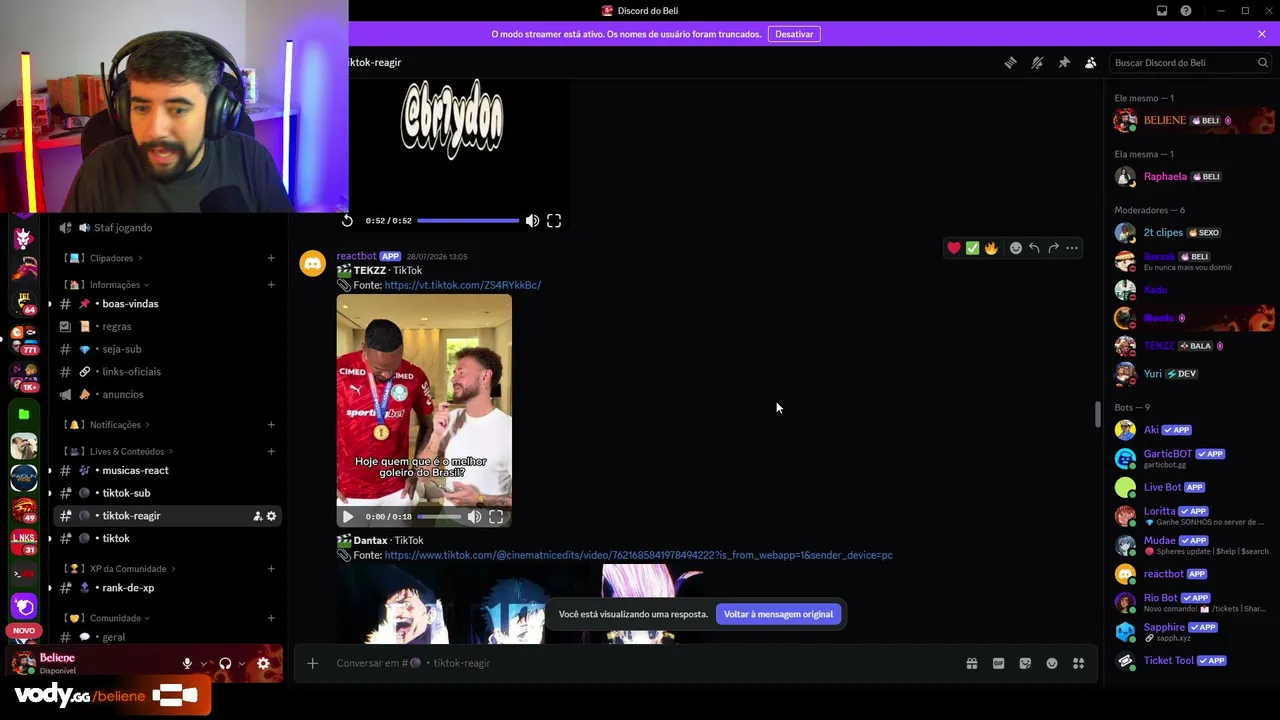The image size is (1280, 720).
Task: Edit tiktok-reagir channel settings gear
Action: pyautogui.click(x=271, y=516)
